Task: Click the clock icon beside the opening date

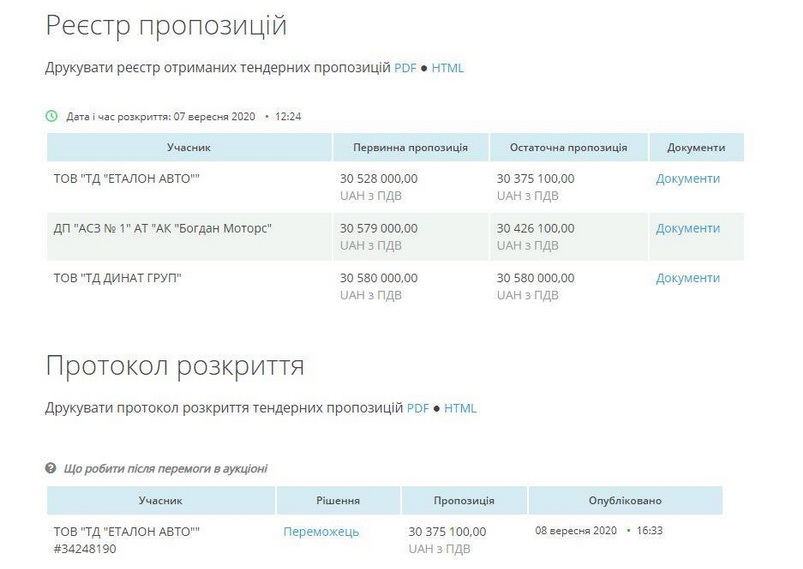Action: tap(52, 116)
